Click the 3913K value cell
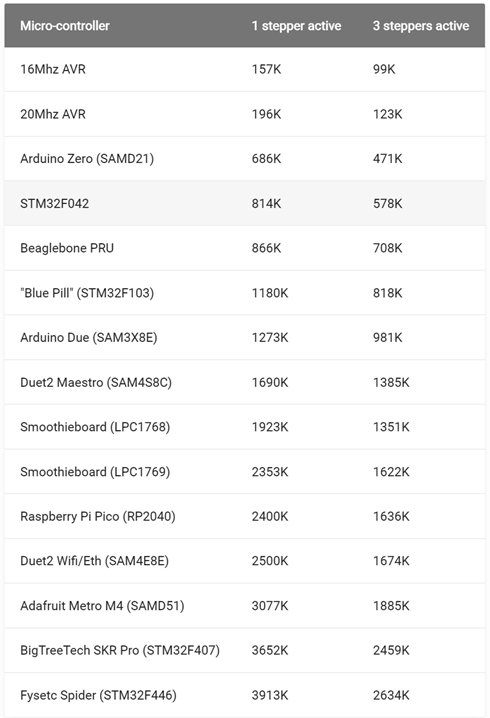 click(x=270, y=695)
